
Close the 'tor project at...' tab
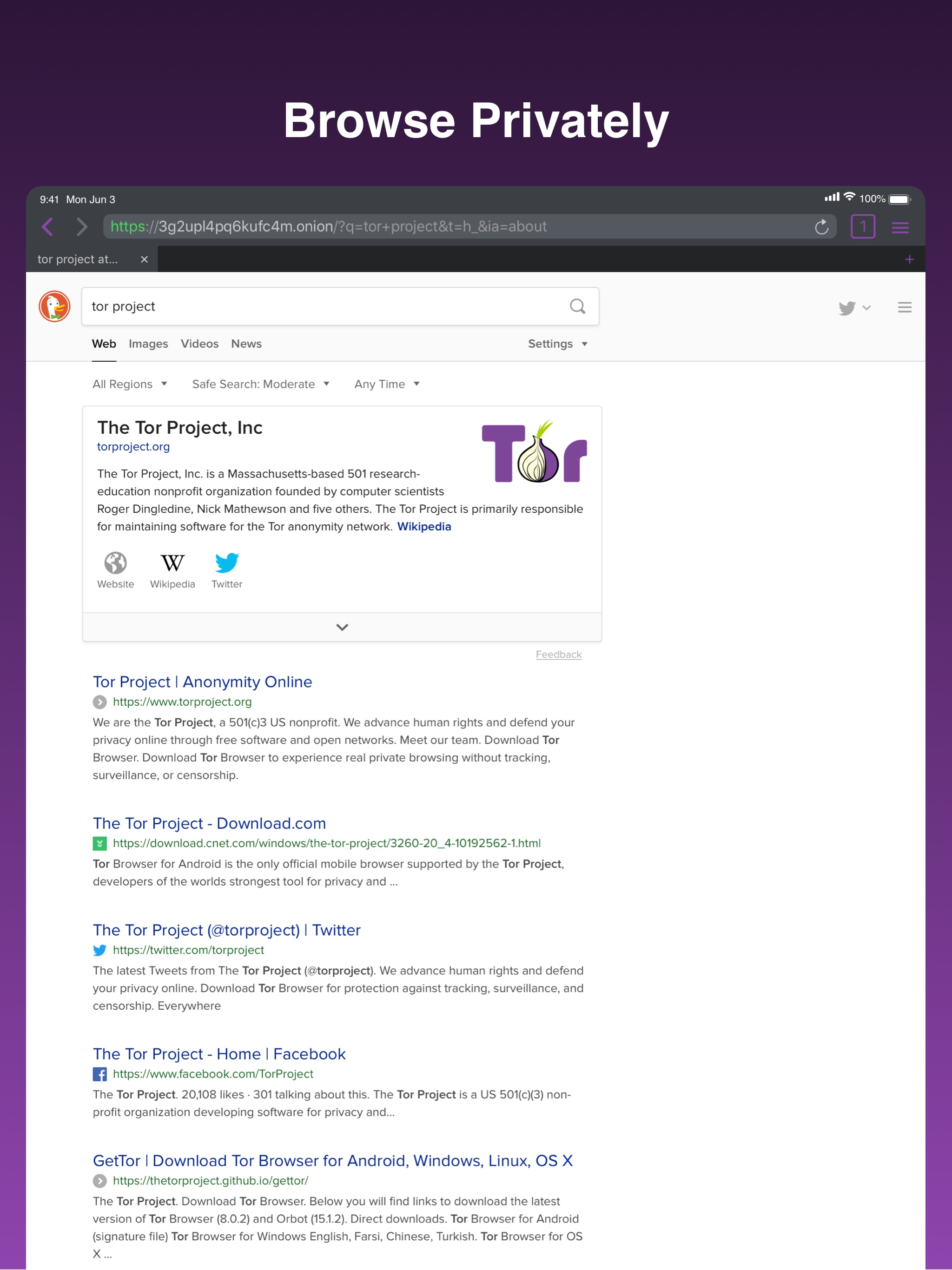144,259
